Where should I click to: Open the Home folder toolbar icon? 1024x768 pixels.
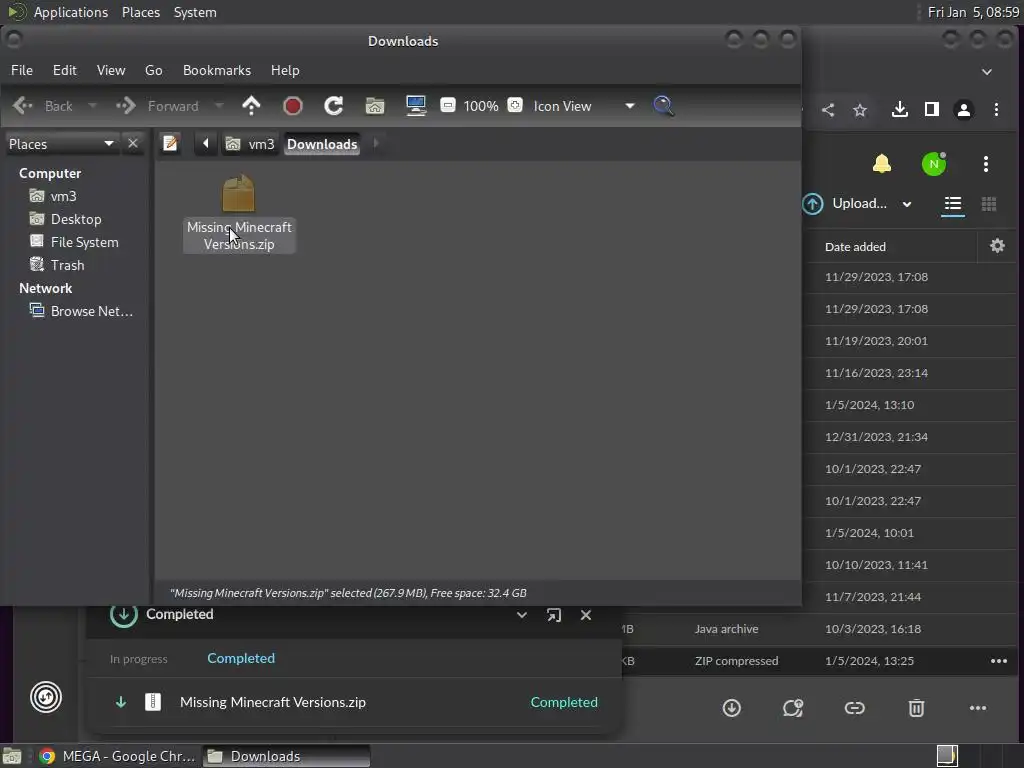click(x=375, y=106)
